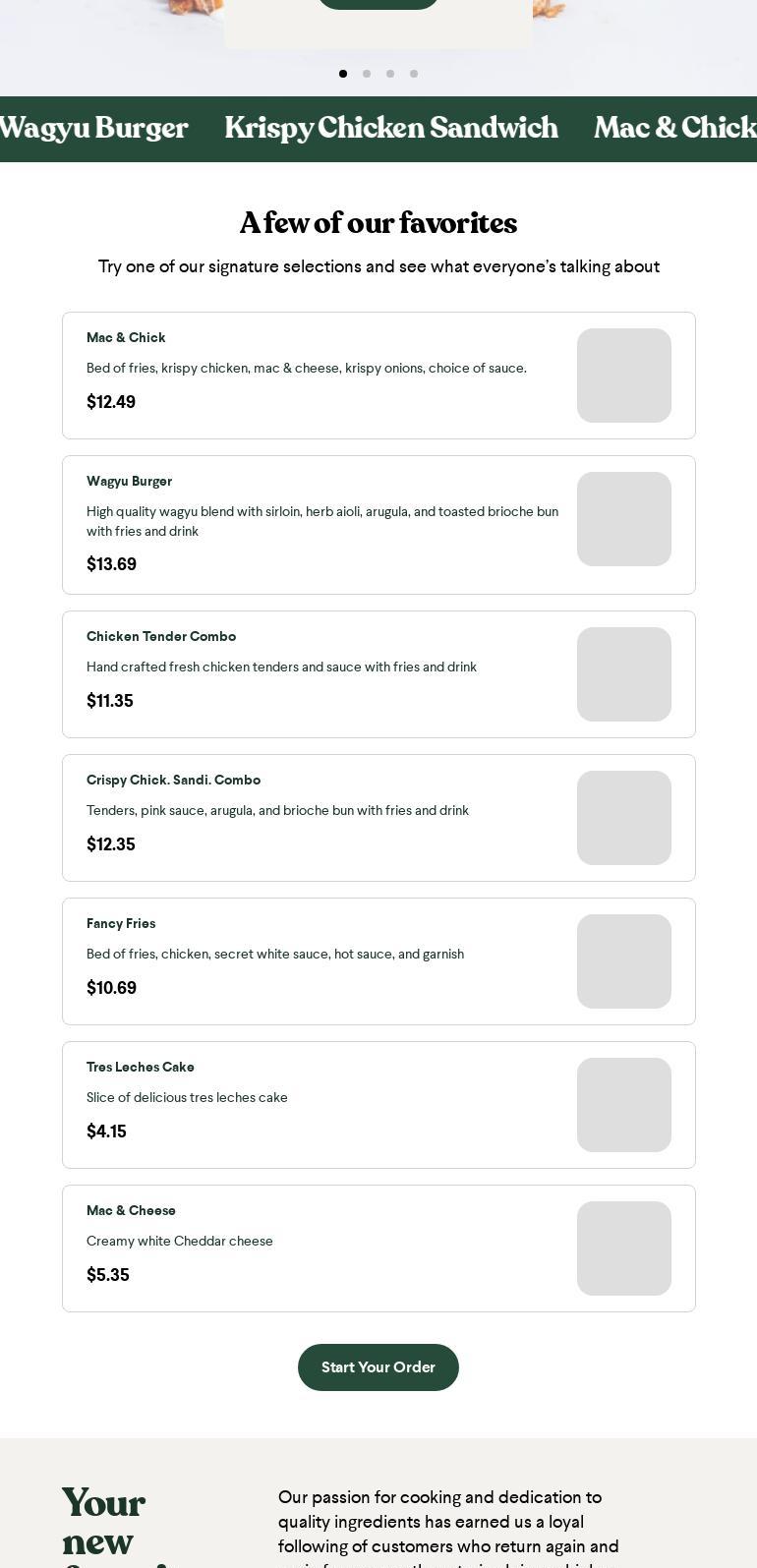Image resolution: width=757 pixels, height=1568 pixels.
Task: Open the Fancy Fries item
Action: [x=121, y=923]
